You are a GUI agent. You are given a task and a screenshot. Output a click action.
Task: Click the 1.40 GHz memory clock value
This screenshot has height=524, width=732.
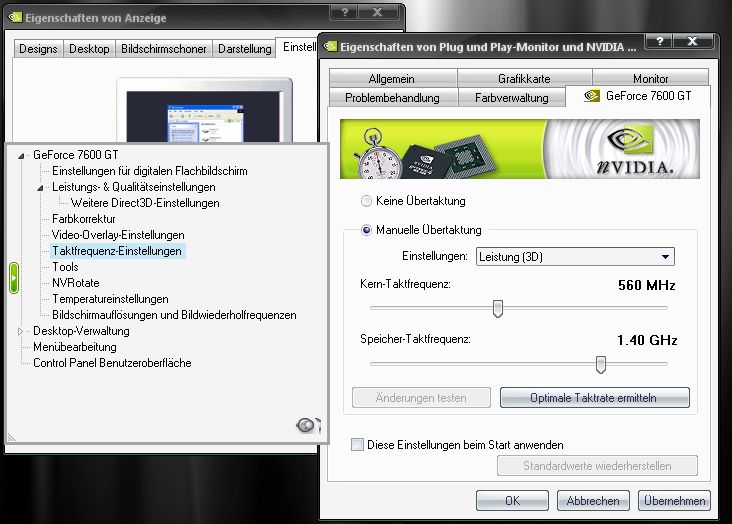pos(647,340)
